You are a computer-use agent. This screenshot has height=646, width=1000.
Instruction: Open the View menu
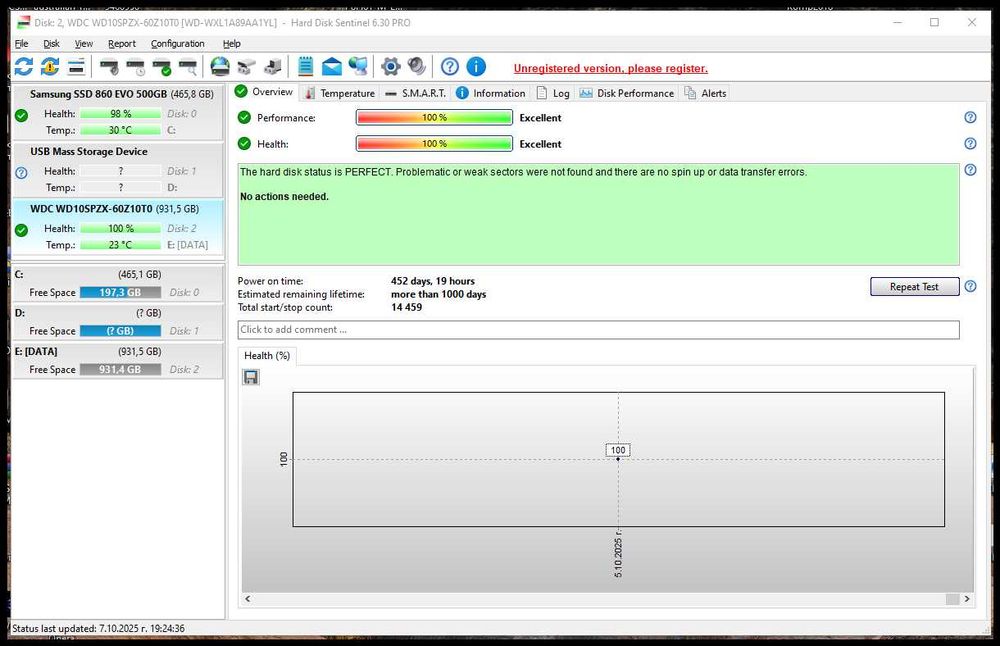coord(84,43)
